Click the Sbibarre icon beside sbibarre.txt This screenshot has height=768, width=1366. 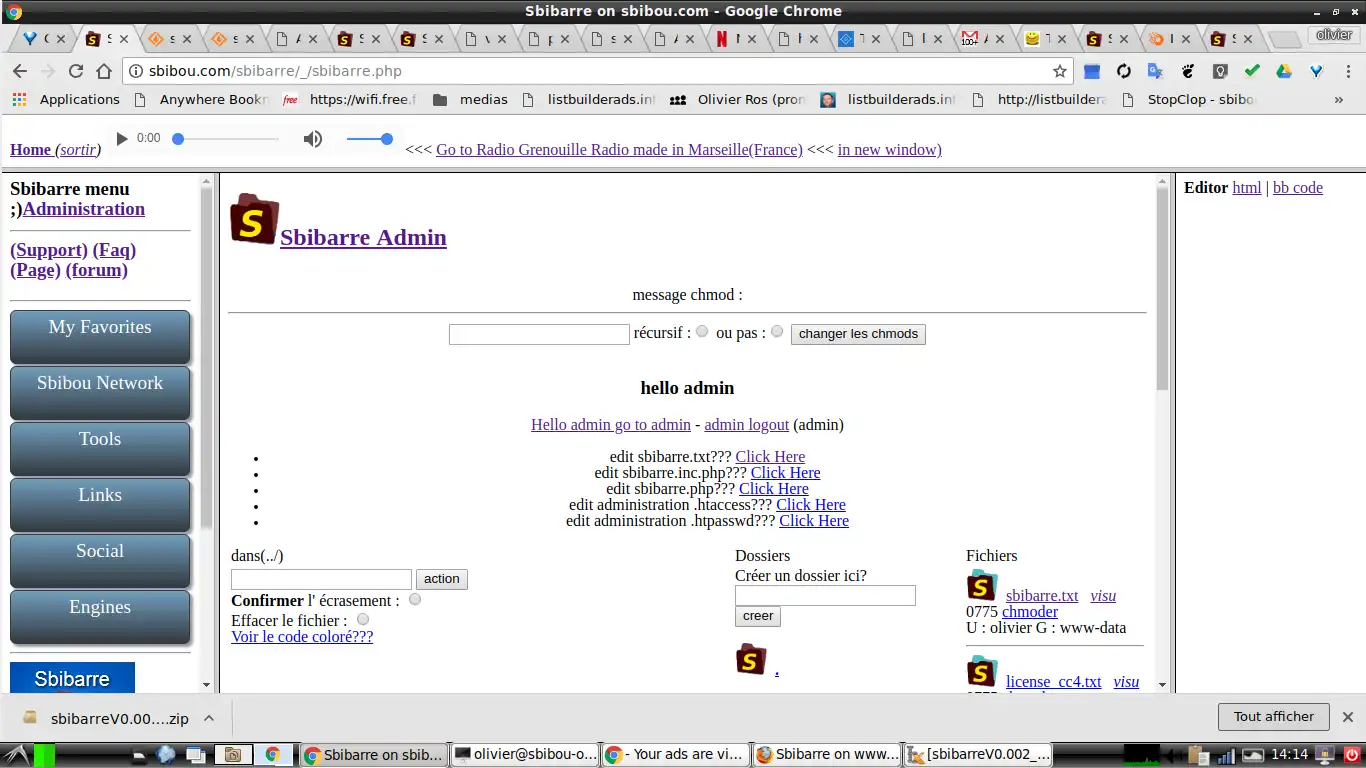click(982, 586)
